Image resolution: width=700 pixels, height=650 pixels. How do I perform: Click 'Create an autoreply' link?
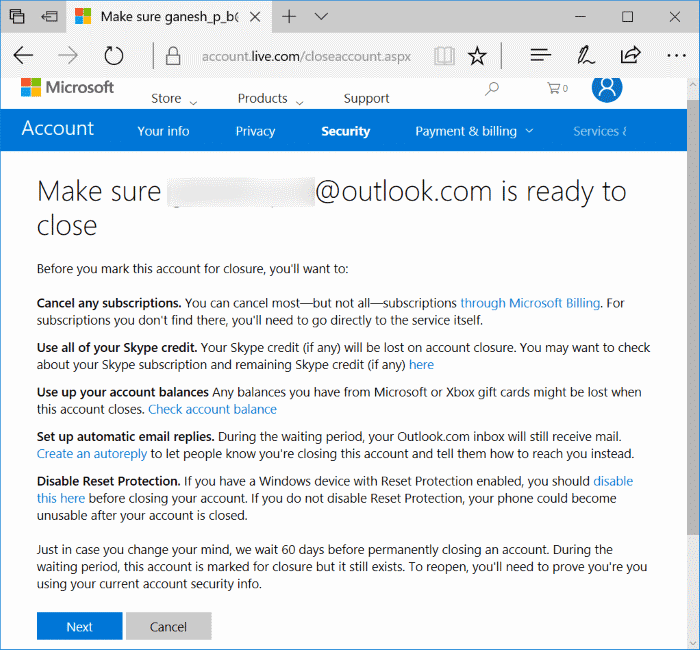tap(92, 454)
